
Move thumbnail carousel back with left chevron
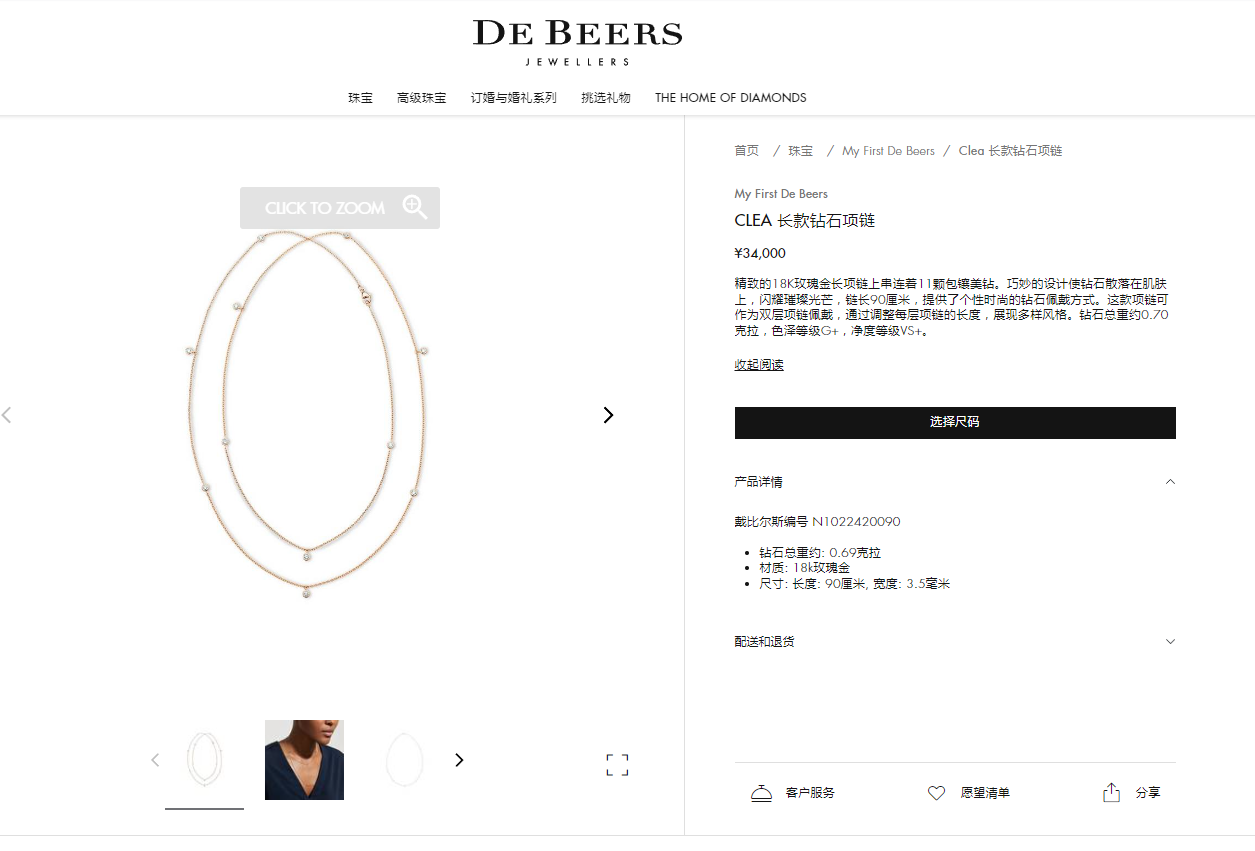(155, 760)
